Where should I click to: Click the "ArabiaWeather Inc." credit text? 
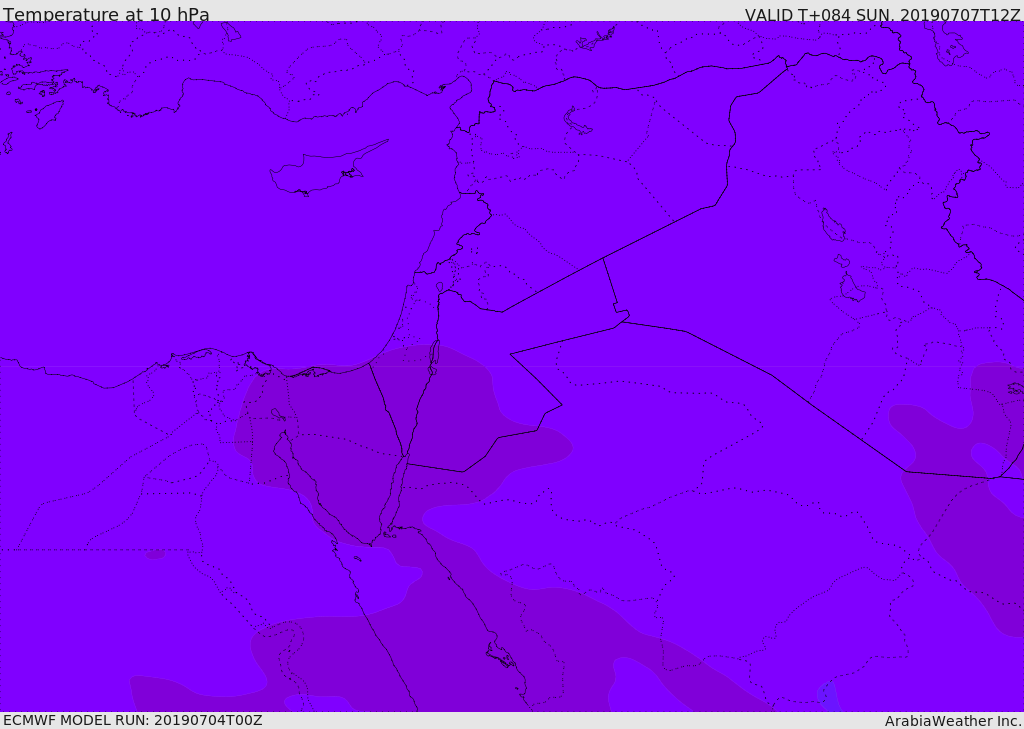(x=953, y=721)
